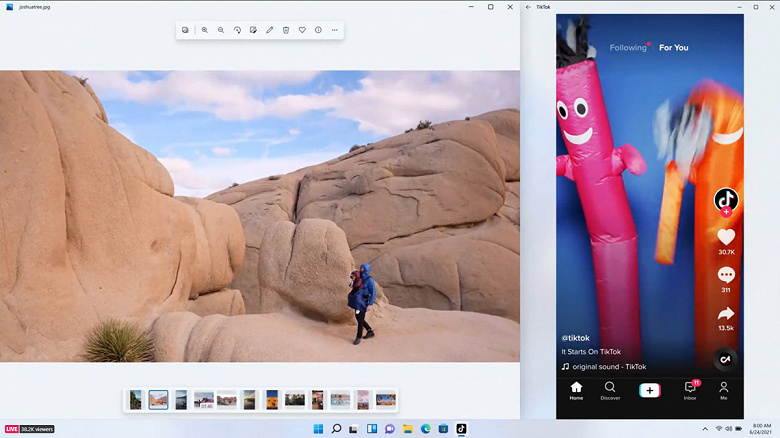Rotate the photo using the rotate icon
The height and width of the screenshot is (438, 780).
[x=237, y=31]
